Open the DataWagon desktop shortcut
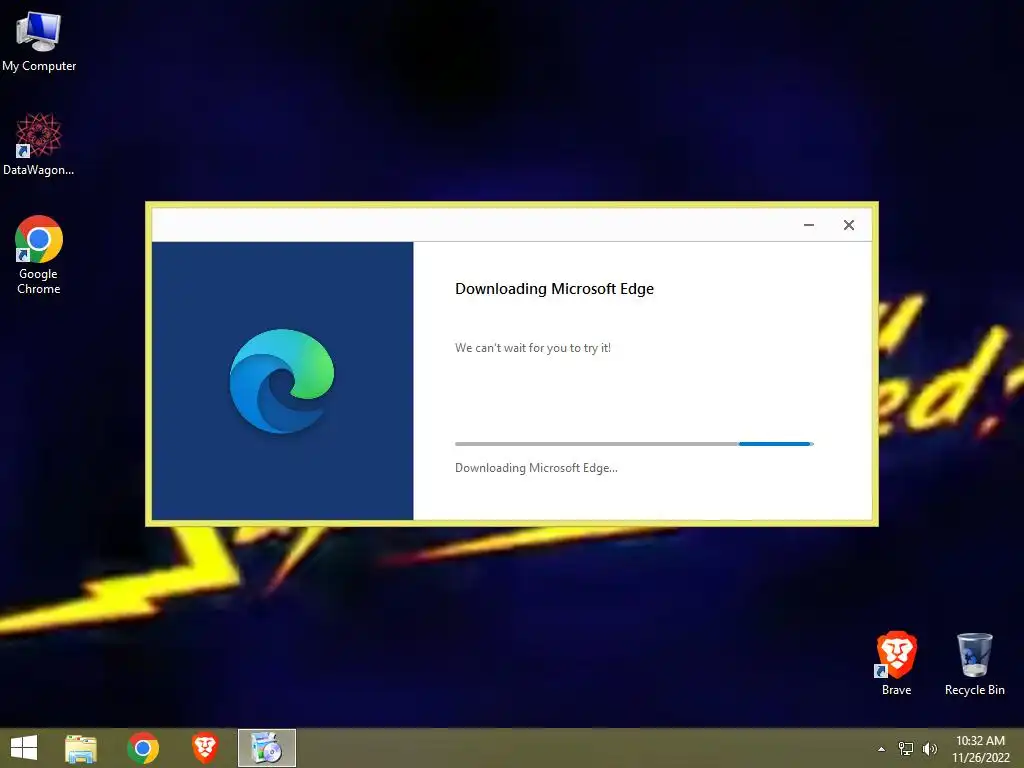The height and width of the screenshot is (768, 1024). click(39, 144)
